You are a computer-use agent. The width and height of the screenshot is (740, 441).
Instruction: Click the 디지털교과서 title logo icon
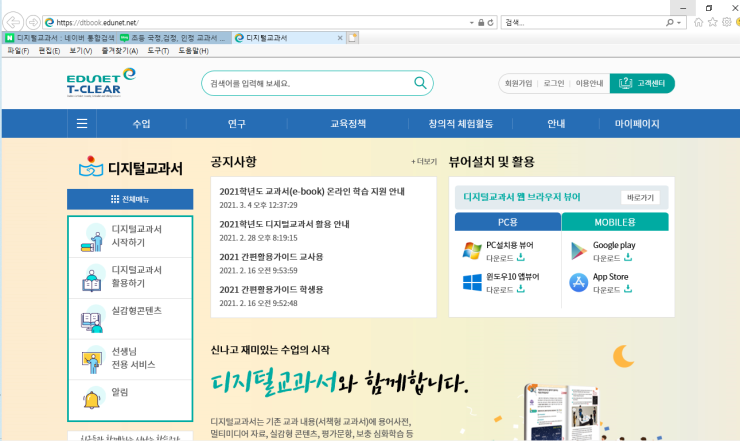click(x=91, y=166)
